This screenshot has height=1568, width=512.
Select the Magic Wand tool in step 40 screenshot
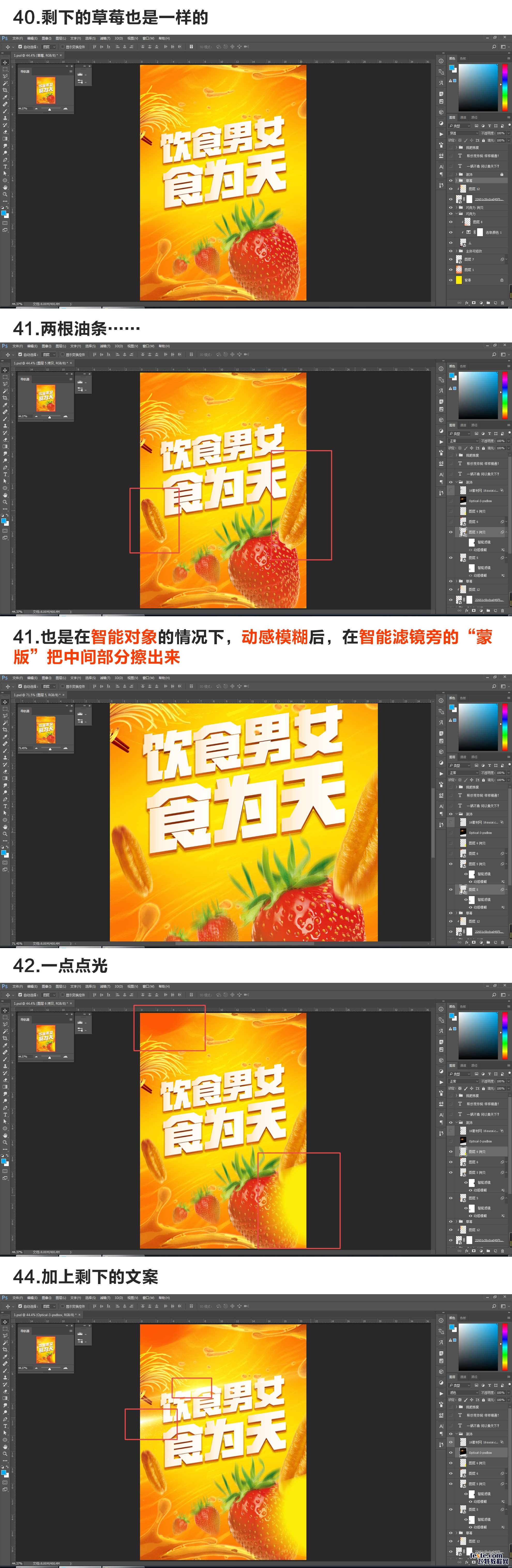point(5,83)
